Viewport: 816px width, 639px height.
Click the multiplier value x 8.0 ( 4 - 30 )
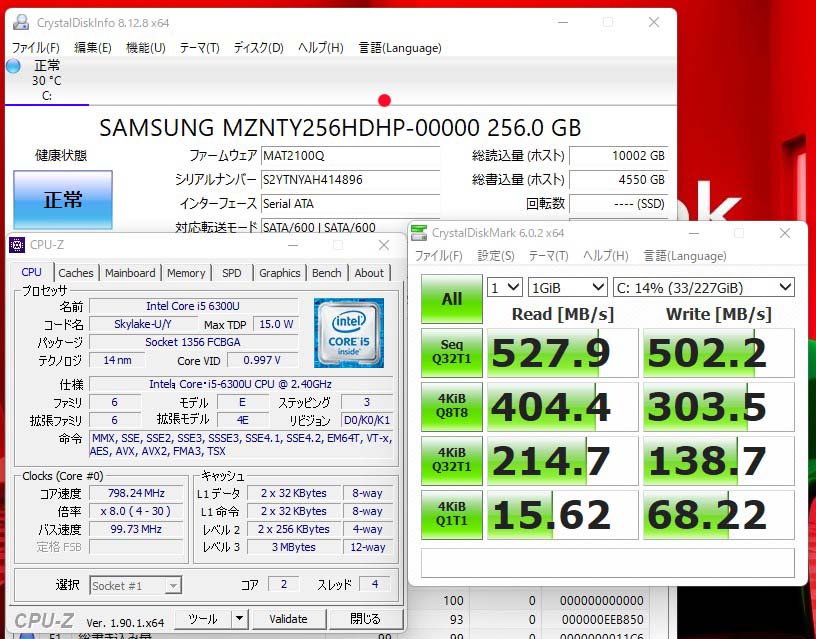pyautogui.click(x=136, y=511)
